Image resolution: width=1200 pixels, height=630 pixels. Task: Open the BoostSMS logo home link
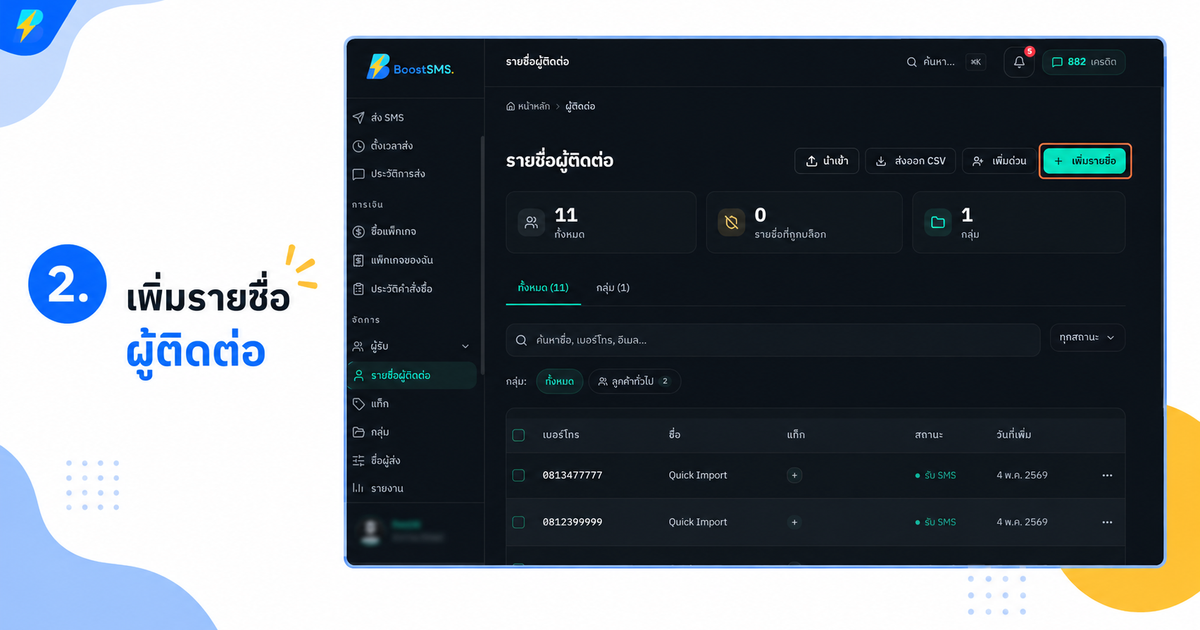pyautogui.click(x=410, y=66)
